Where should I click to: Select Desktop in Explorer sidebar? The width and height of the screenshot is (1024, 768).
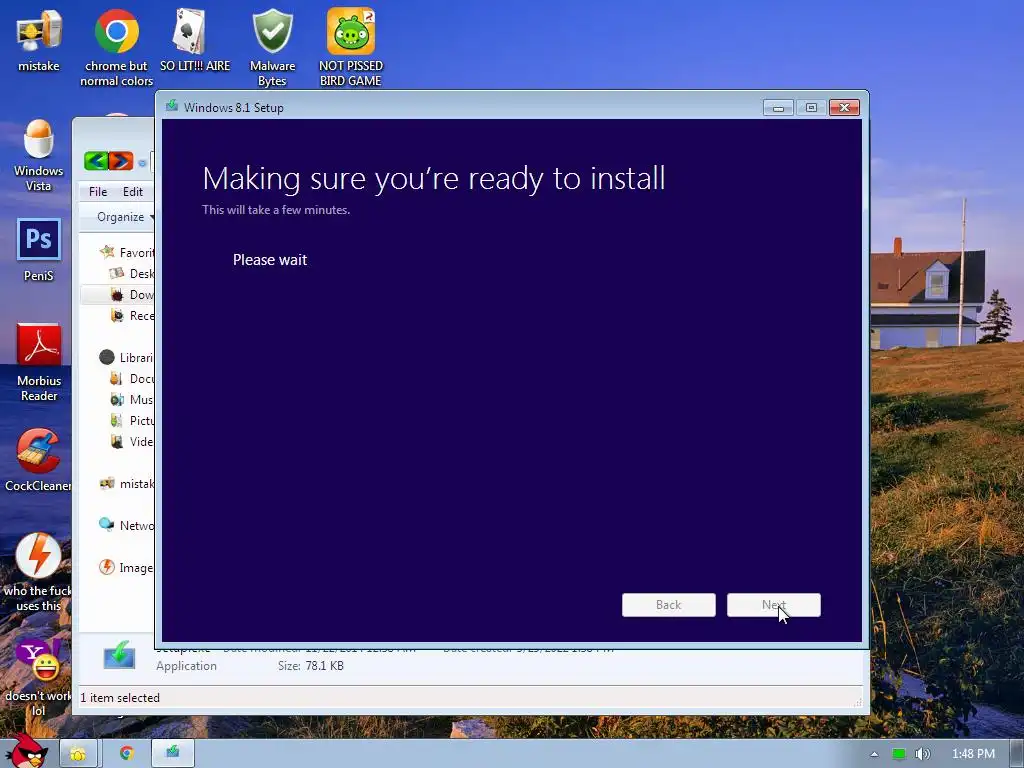pos(132,274)
